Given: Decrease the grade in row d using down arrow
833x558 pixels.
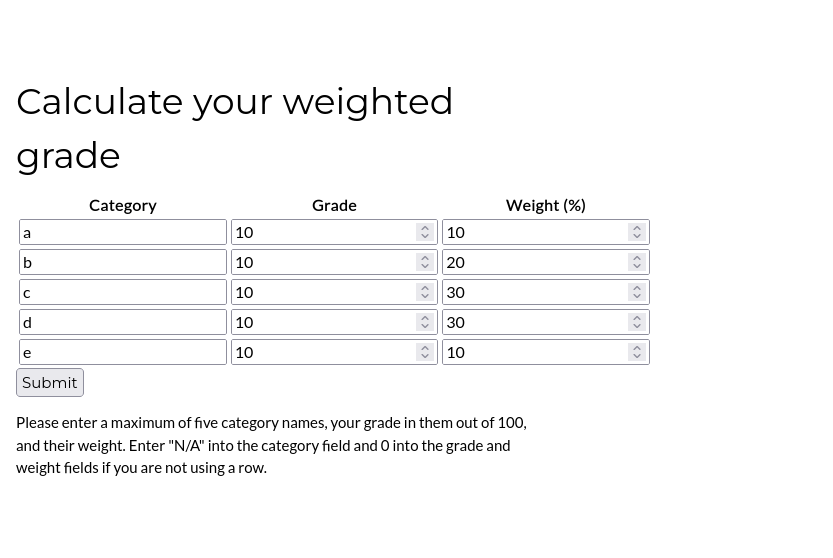Looking at the screenshot, I should 425,327.
